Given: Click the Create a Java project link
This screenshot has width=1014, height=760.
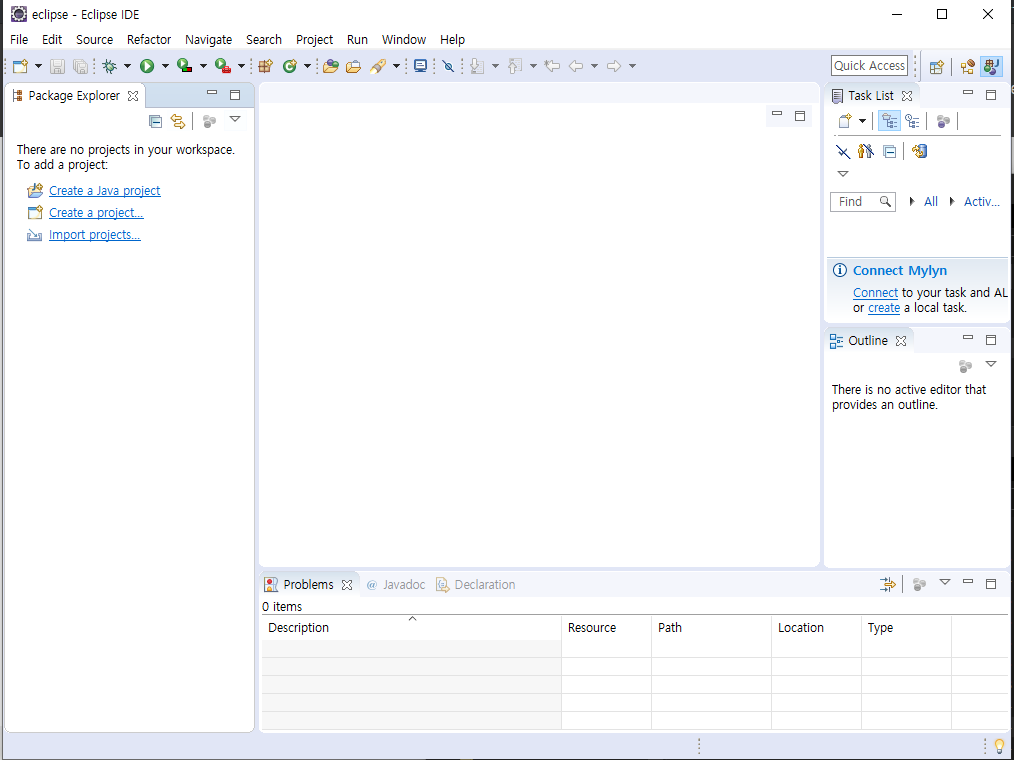Looking at the screenshot, I should 105,191.
